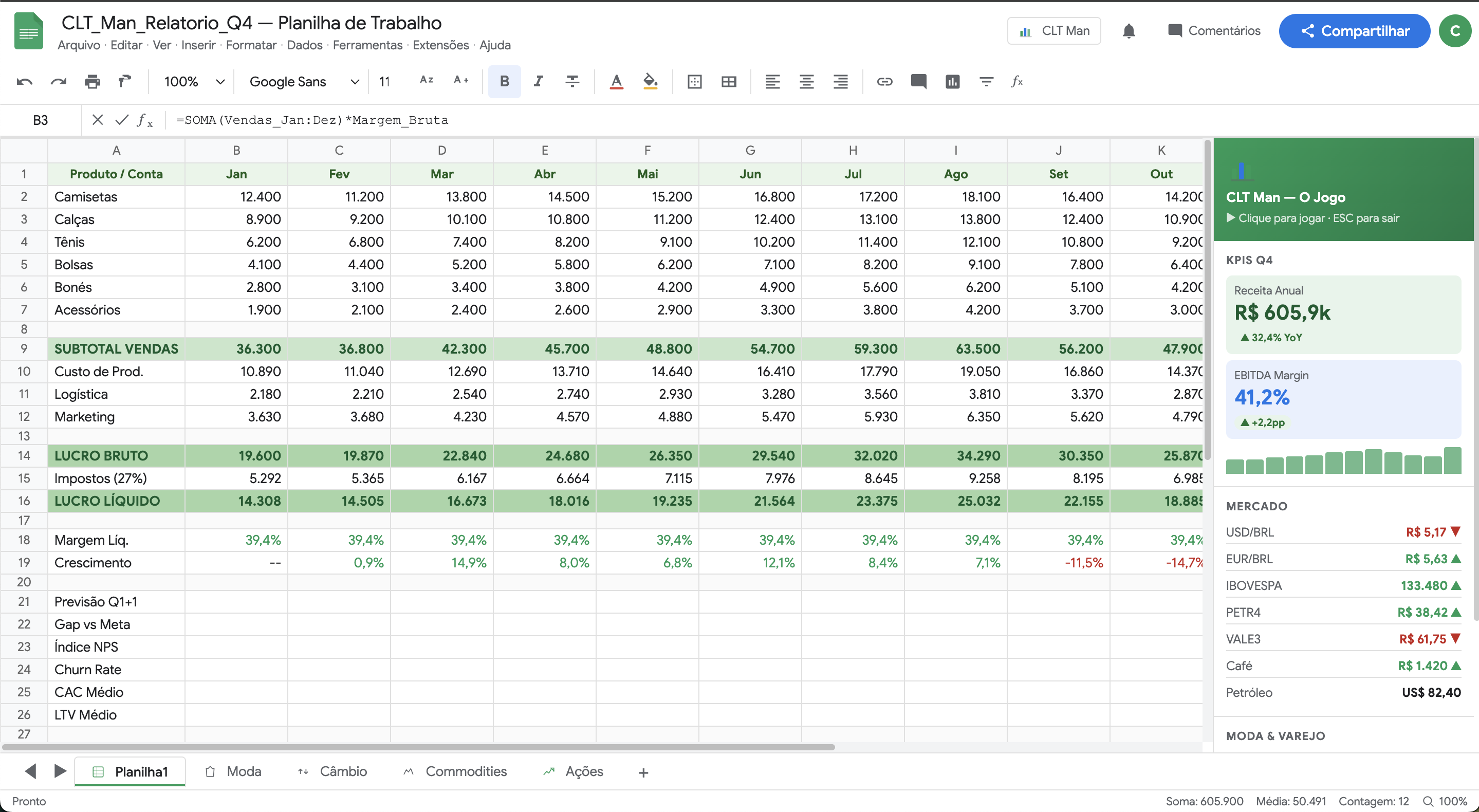Toggle strikethrough formatting
Screen dimensions: 1479x812
[572, 82]
